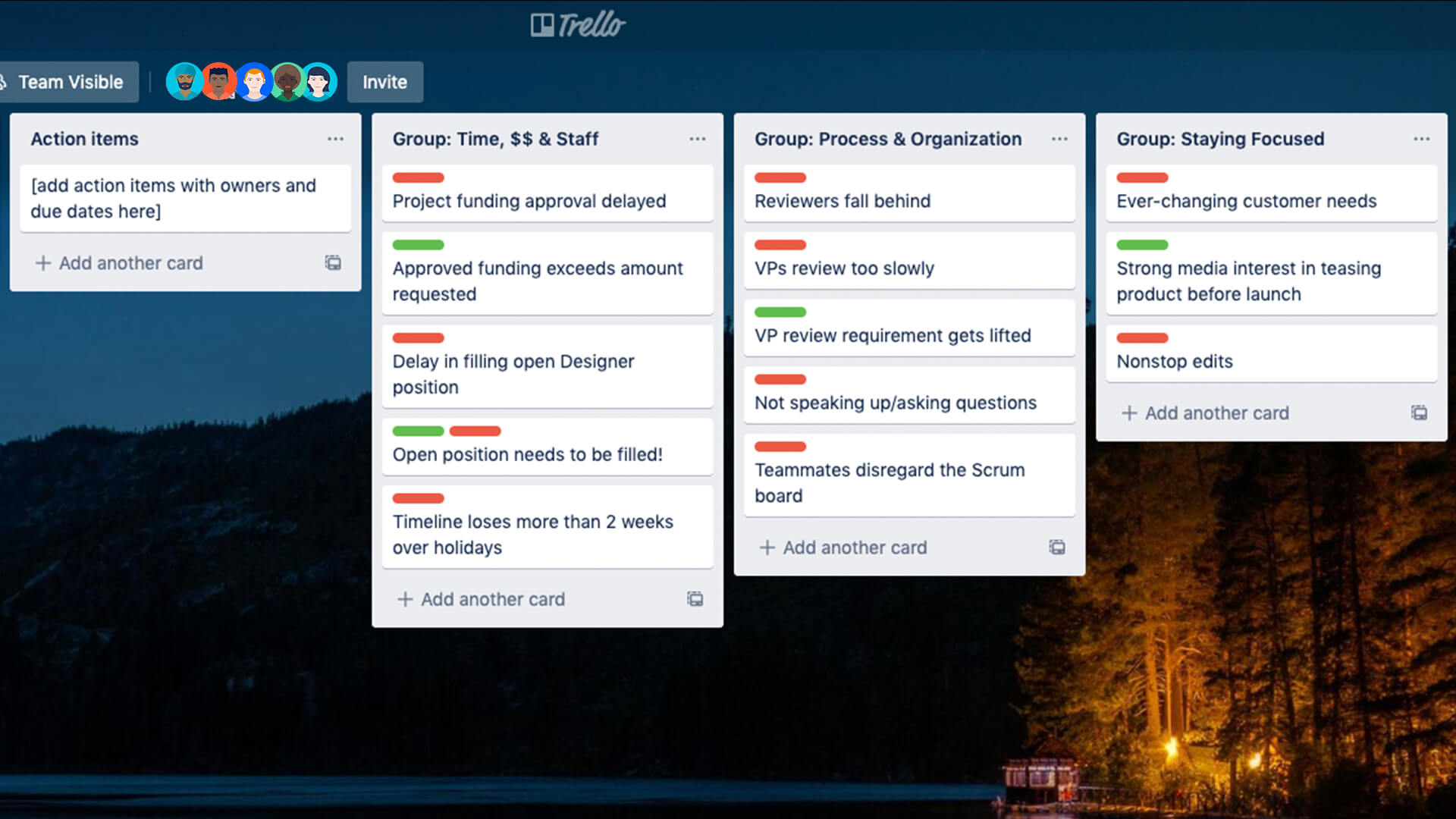The width and height of the screenshot is (1456, 819).
Task: Click the first team member avatar icon
Action: tap(185, 82)
